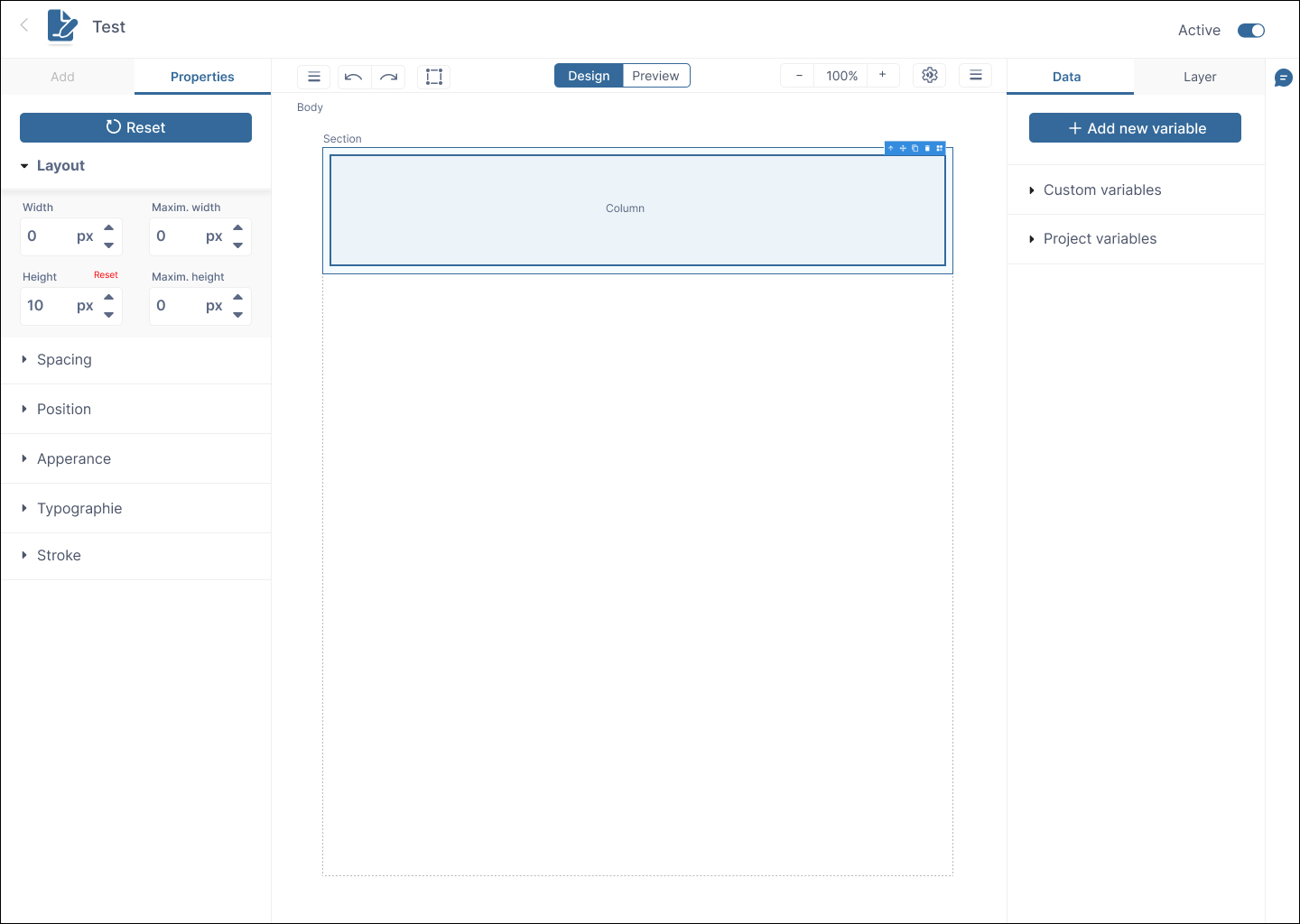Select the Column element on canvas
This screenshot has height=924, width=1300.
[x=637, y=210]
